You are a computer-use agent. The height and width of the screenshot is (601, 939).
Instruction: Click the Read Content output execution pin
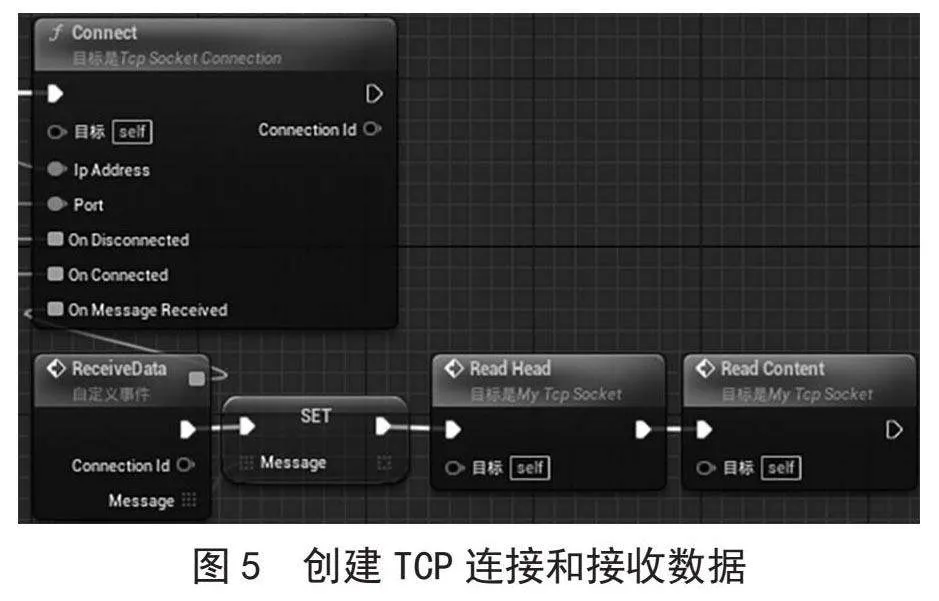(x=893, y=430)
